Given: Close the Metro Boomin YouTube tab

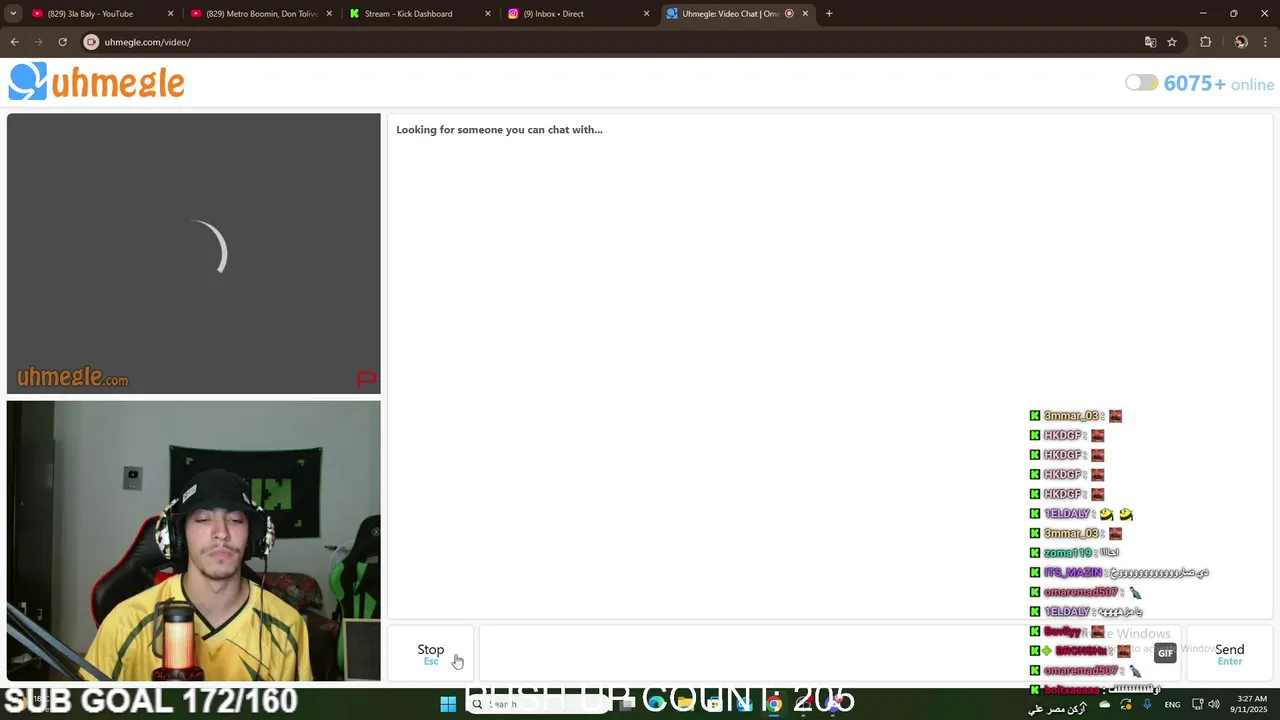Looking at the screenshot, I should click(329, 14).
